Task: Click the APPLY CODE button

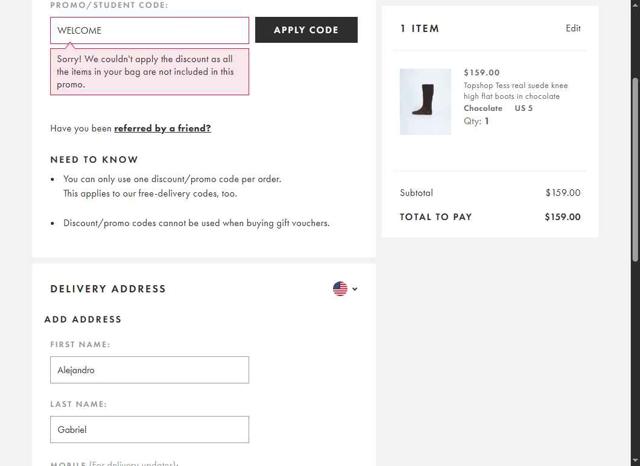Action: click(306, 30)
